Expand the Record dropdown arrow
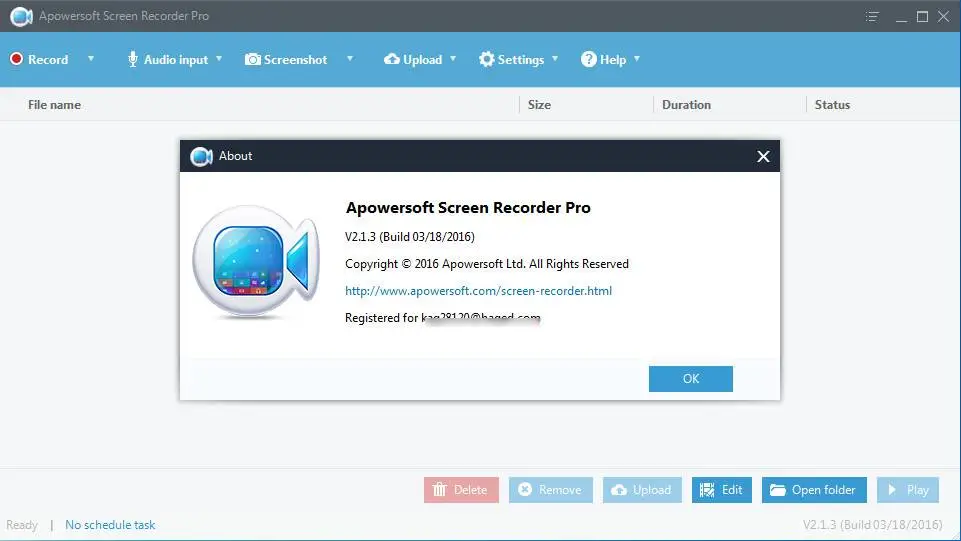961x541 pixels. [x=91, y=59]
